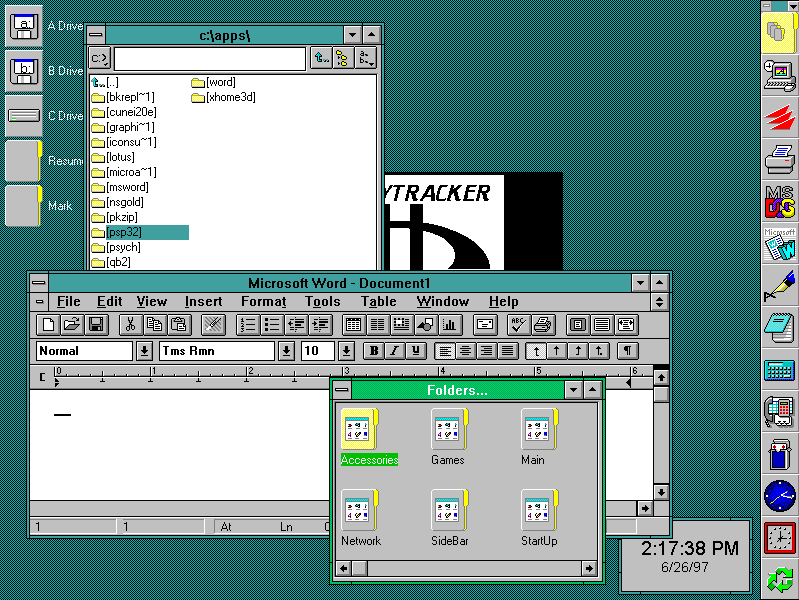Click the Save disk icon in Word toolbar
Screen dimensions: 799x600
(97, 324)
